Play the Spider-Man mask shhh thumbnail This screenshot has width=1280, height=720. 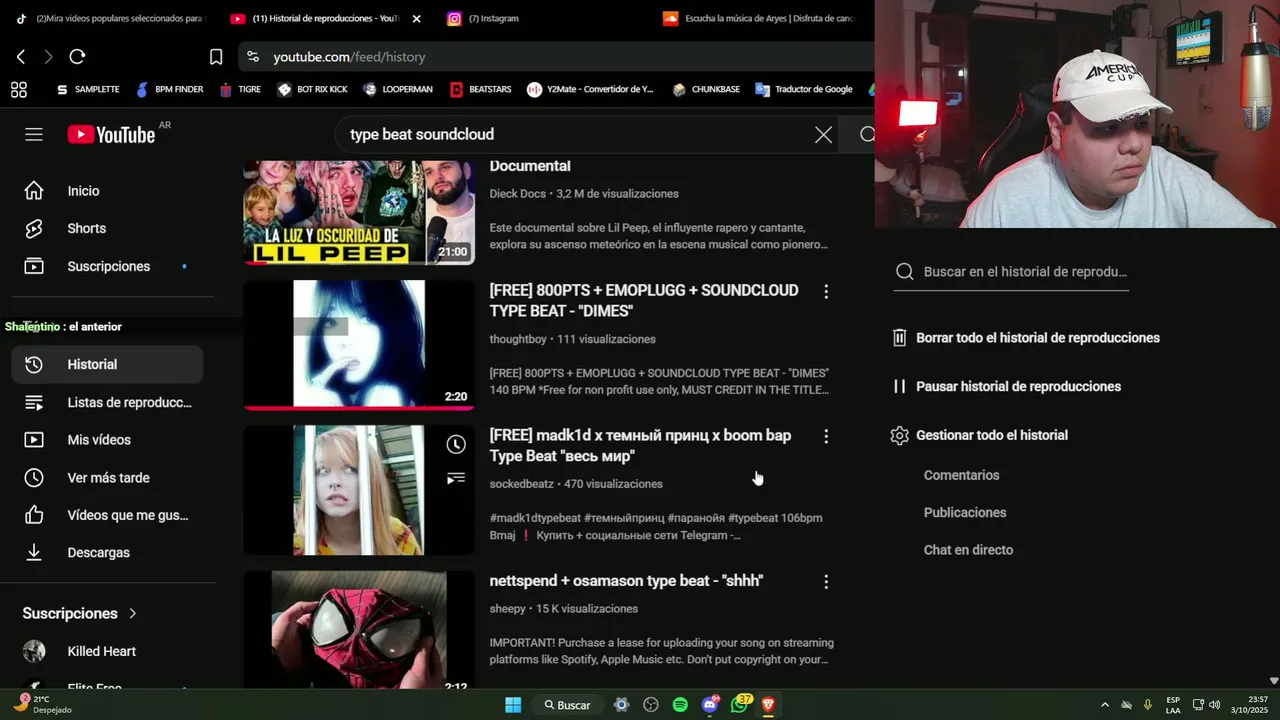pos(359,630)
